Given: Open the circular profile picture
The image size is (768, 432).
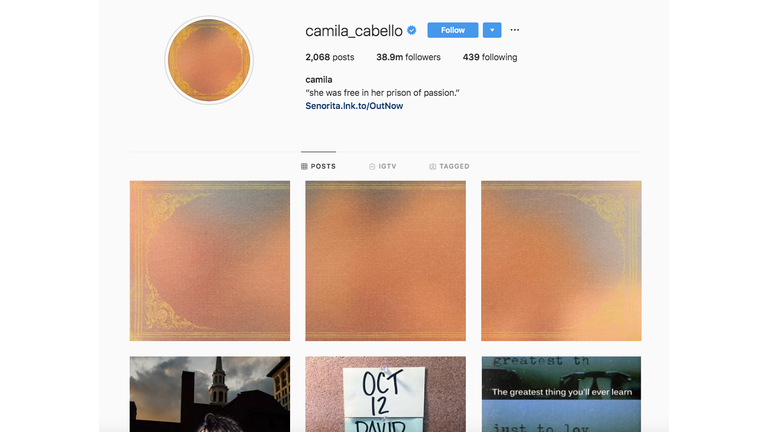Looking at the screenshot, I should [x=209, y=60].
